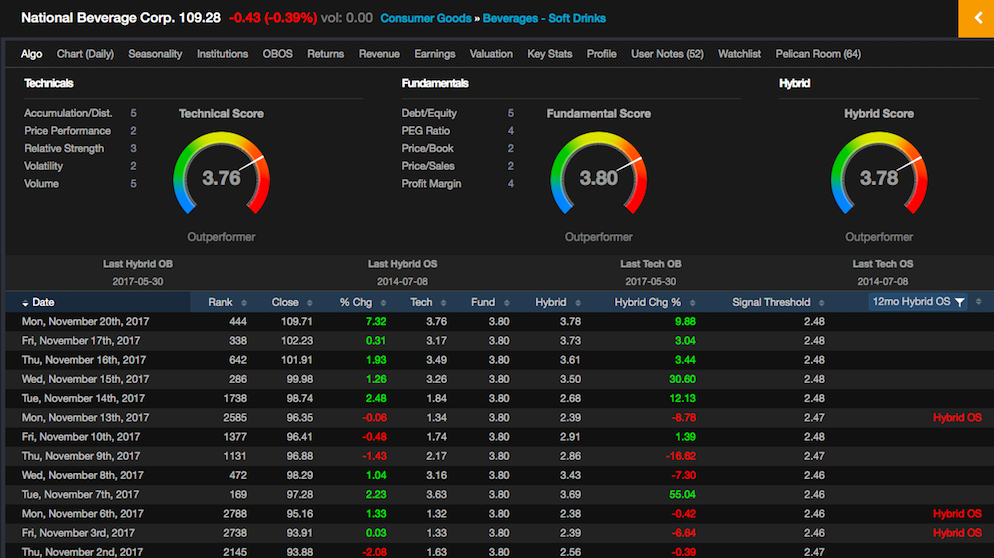
Task: Sort by Hybrid column arrows
Action: click(578, 303)
